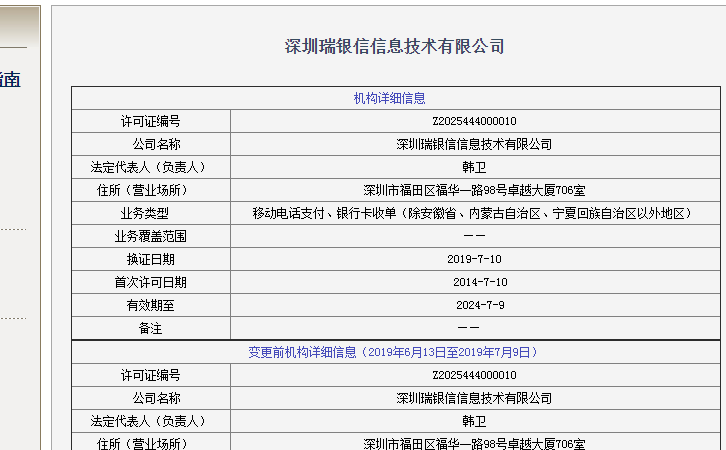Select 韩卫 in the second table
The width and height of the screenshot is (726, 450).
475,421
